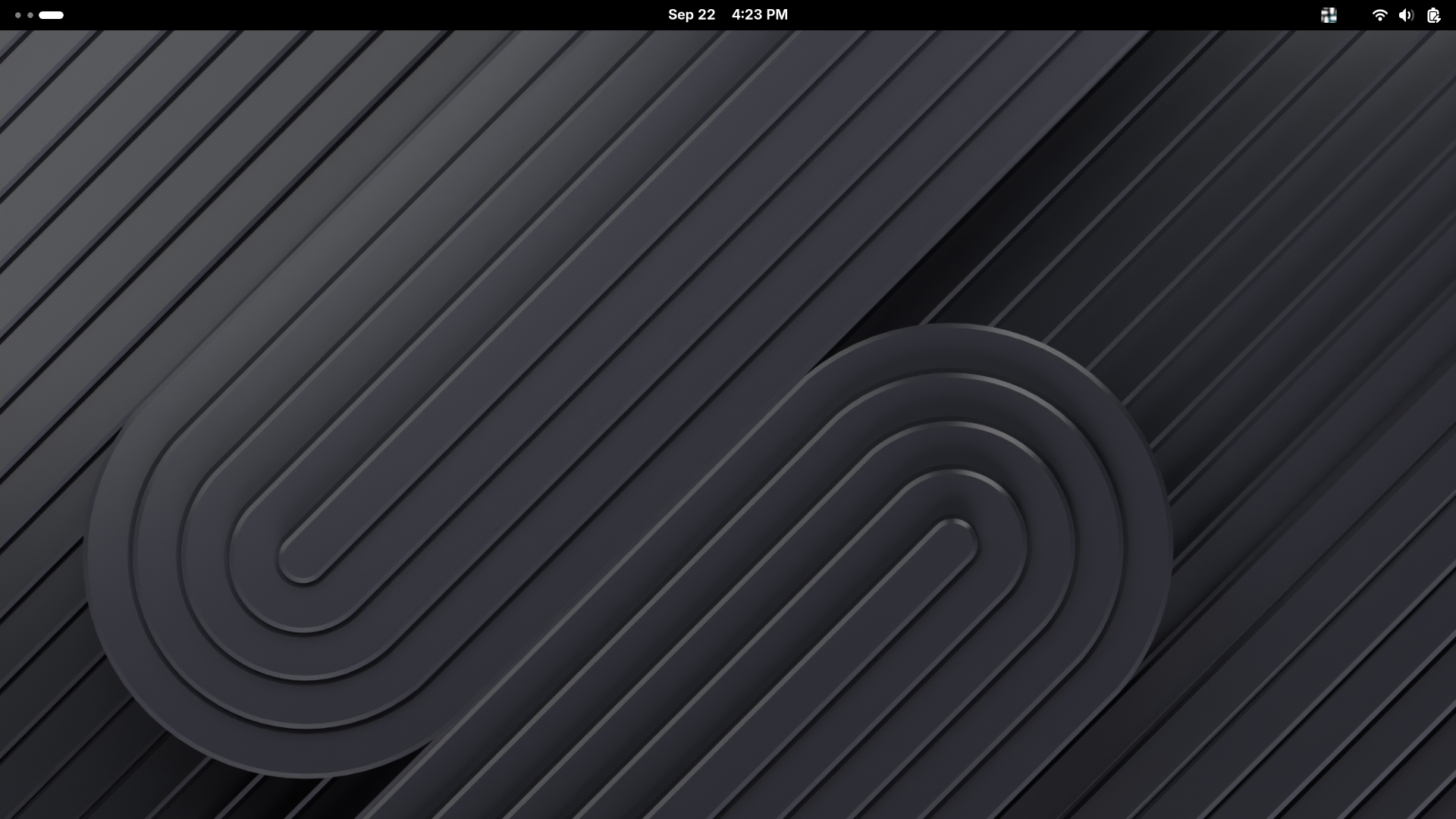Click the 4:23 PM clock
1456x819 pixels.
[x=759, y=15]
